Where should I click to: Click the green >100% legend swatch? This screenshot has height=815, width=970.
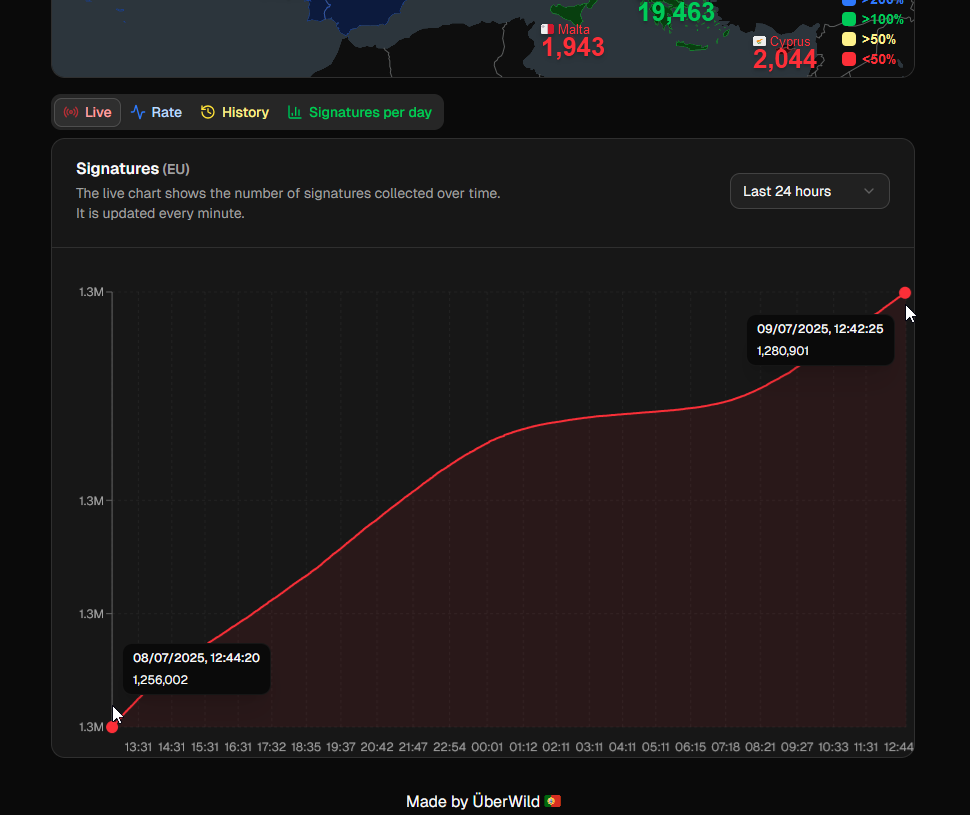(x=849, y=19)
